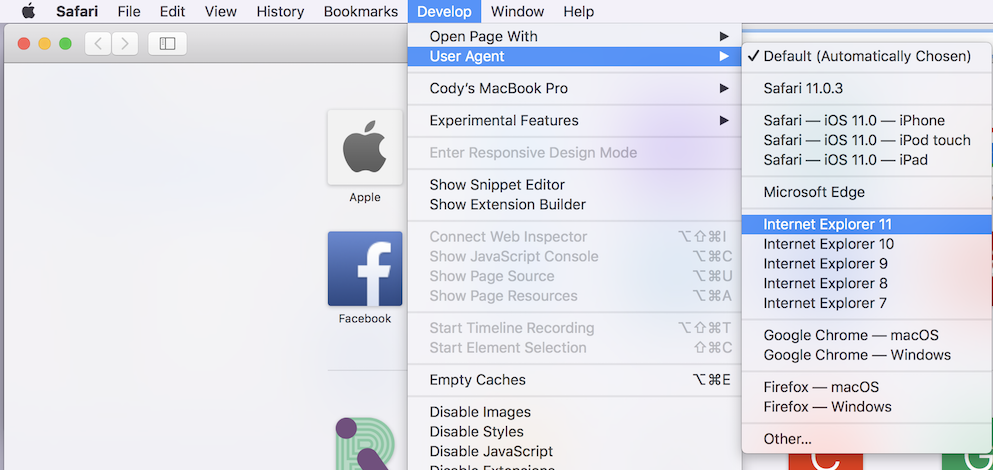
Task: Go back with the left arrow button
Action: pyautogui.click(x=99, y=43)
